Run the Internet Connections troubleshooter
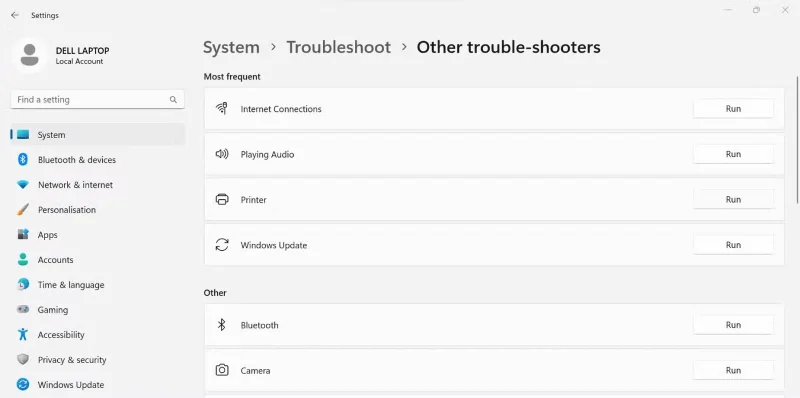800x398 pixels. click(x=733, y=109)
